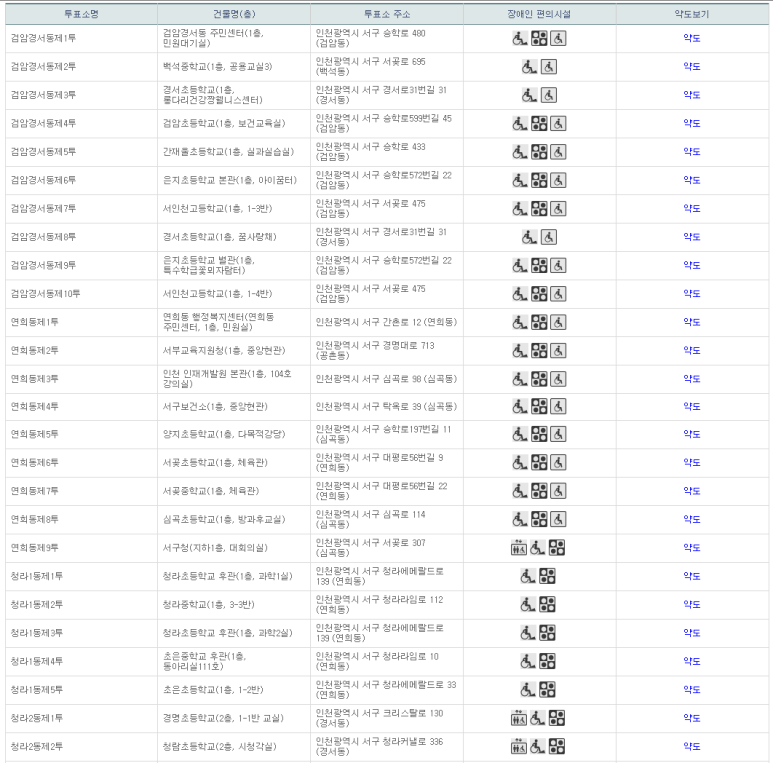Click tactile block icon in 검암경서동제1투 row
This screenshot has width=773, height=763.
(x=539, y=38)
